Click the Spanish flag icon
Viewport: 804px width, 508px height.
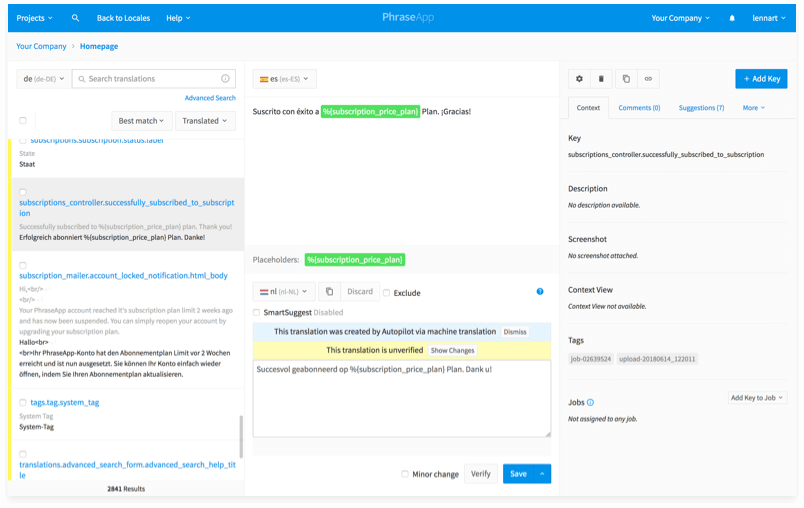264,79
